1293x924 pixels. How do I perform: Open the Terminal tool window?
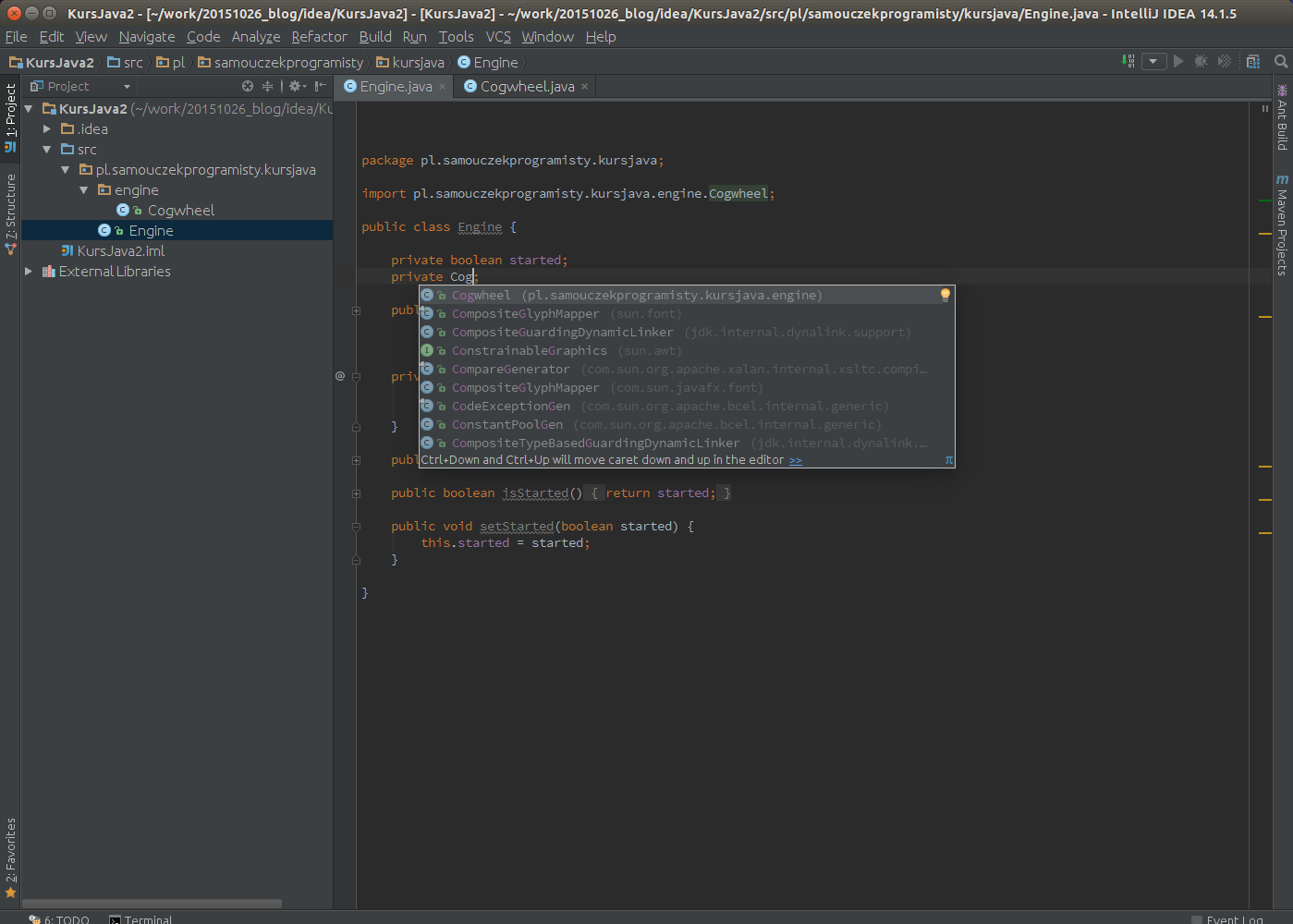(140, 919)
